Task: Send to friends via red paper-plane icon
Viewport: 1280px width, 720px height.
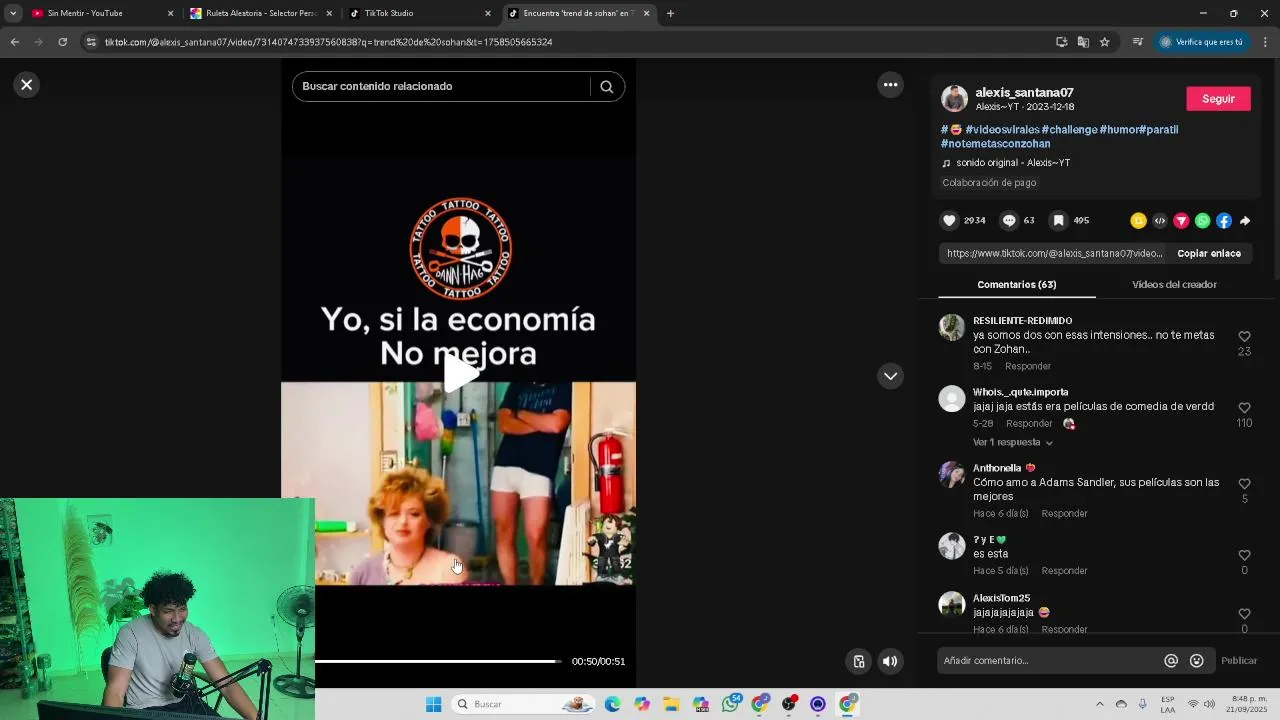Action: (1181, 221)
